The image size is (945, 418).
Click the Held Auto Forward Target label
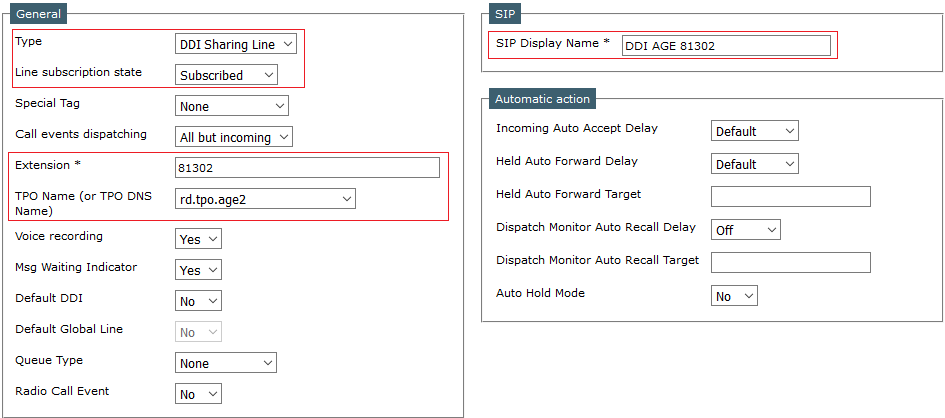pyautogui.click(x=568, y=194)
